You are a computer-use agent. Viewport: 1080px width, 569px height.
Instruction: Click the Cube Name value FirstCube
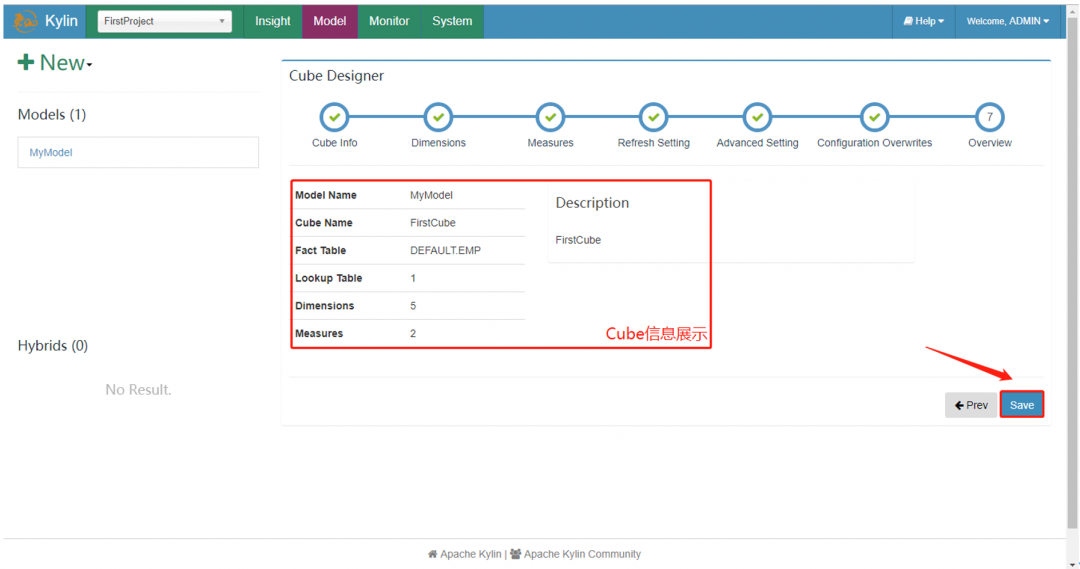tap(433, 223)
